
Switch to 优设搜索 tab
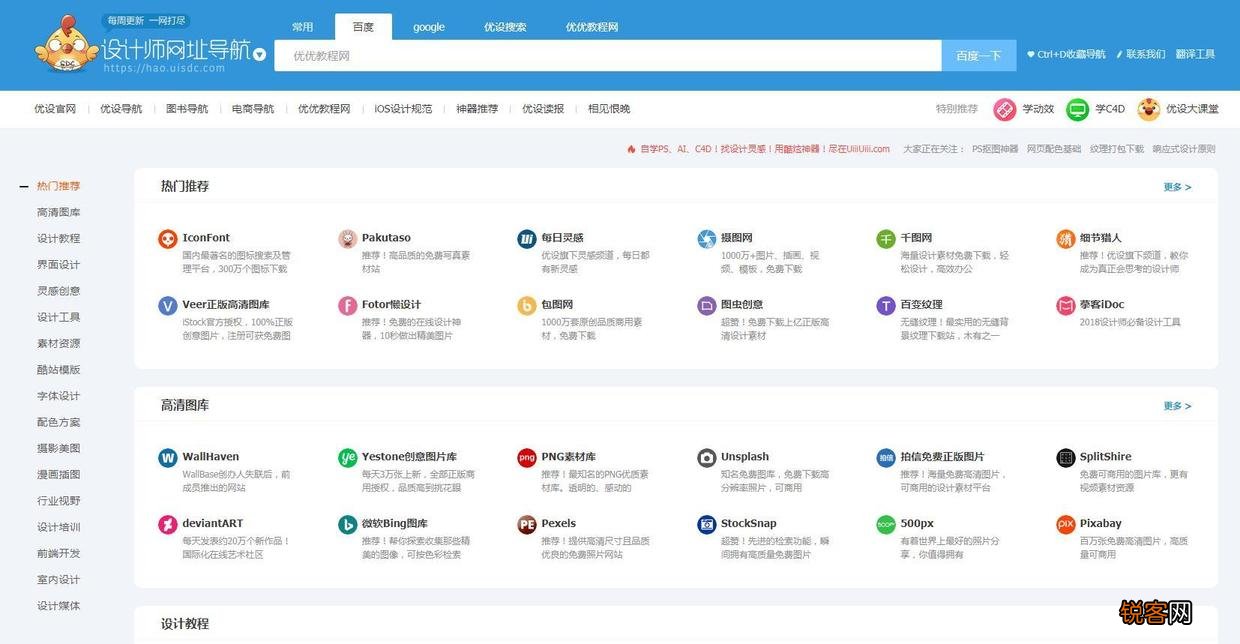pyautogui.click(x=505, y=27)
